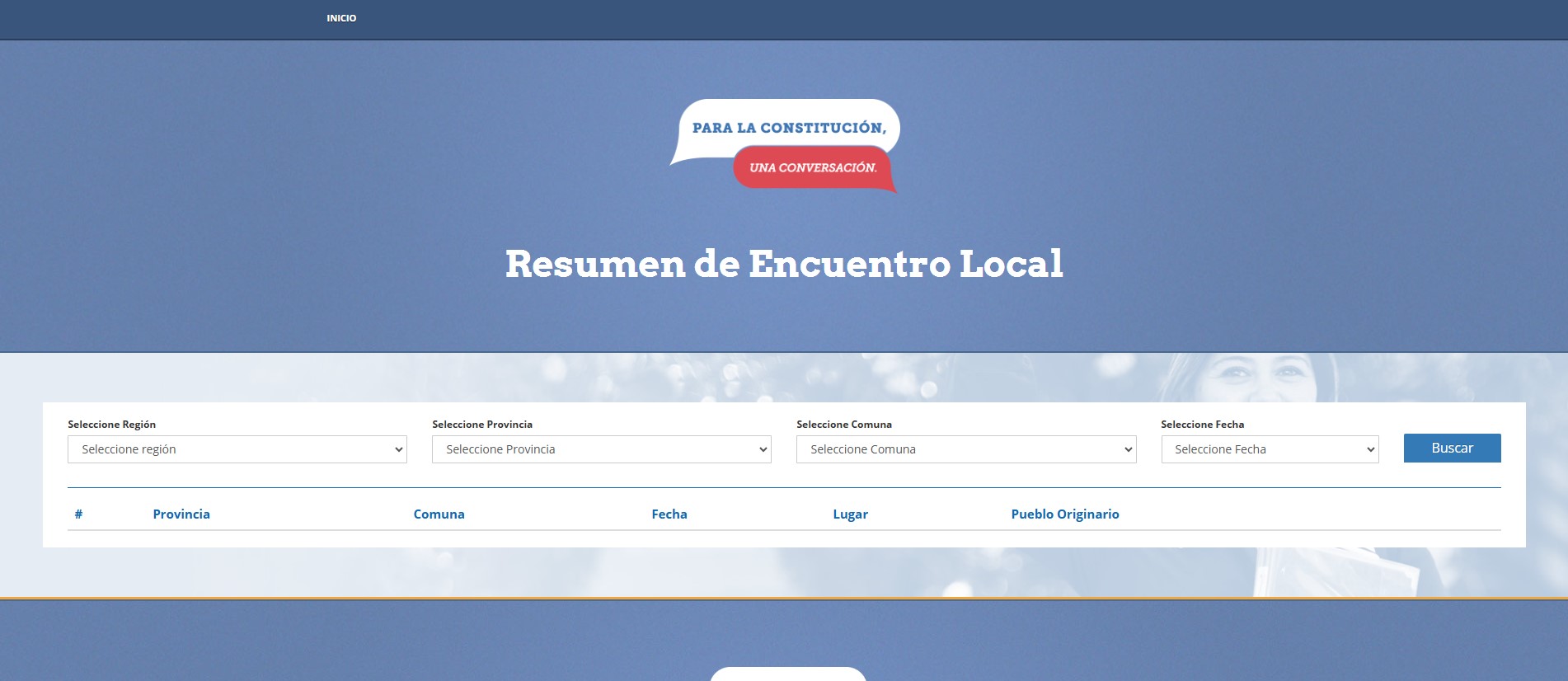This screenshot has height=681, width=1568.
Task: Expand the 'Seleccione Provincia' dropdown
Action: (601, 449)
